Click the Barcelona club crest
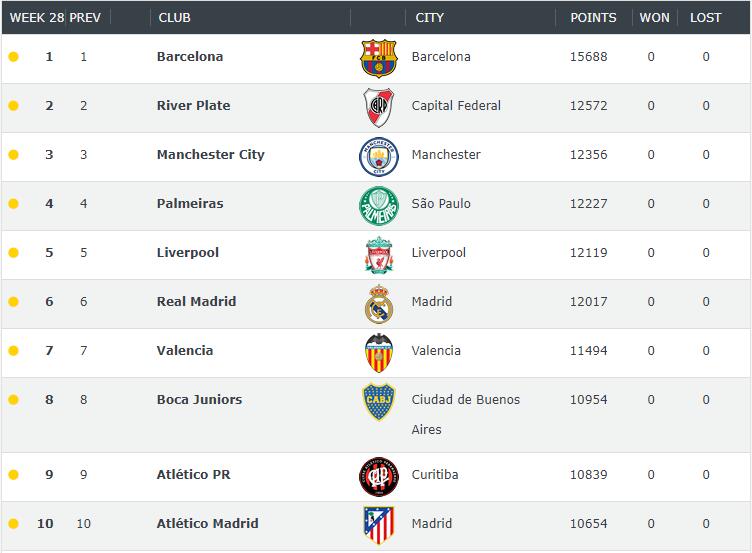The width and height of the screenshot is (752, 553). coord(378,58)
